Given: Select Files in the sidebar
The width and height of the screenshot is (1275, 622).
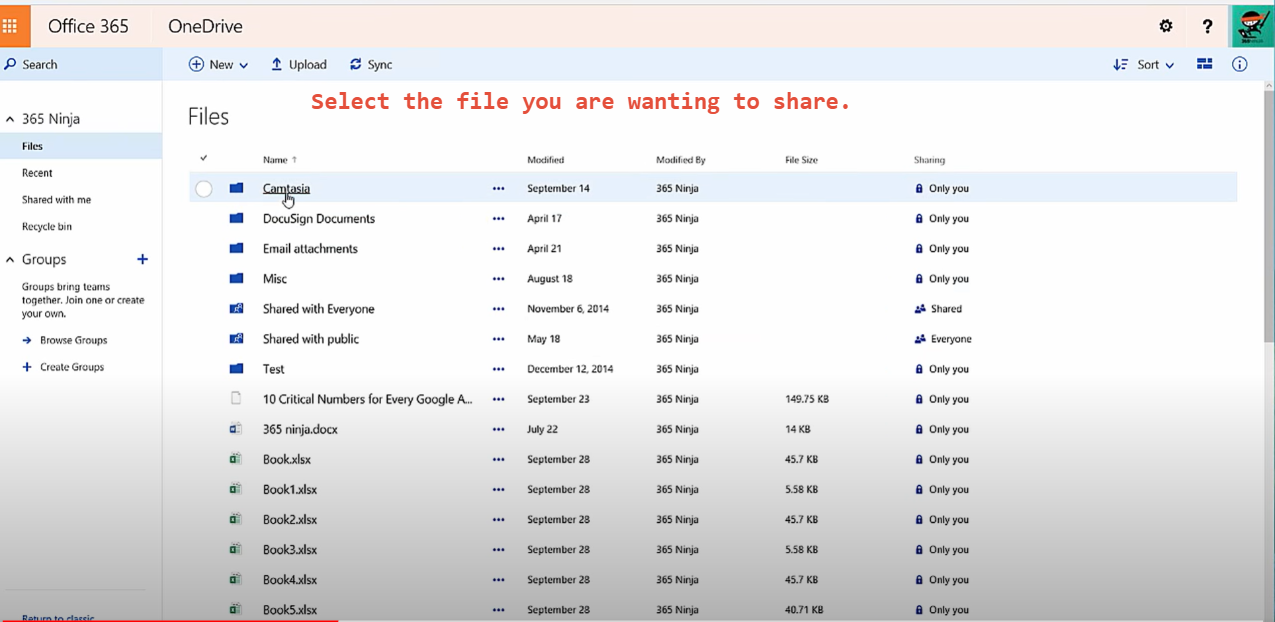Looking at the screenshot, I should (81, 146).
